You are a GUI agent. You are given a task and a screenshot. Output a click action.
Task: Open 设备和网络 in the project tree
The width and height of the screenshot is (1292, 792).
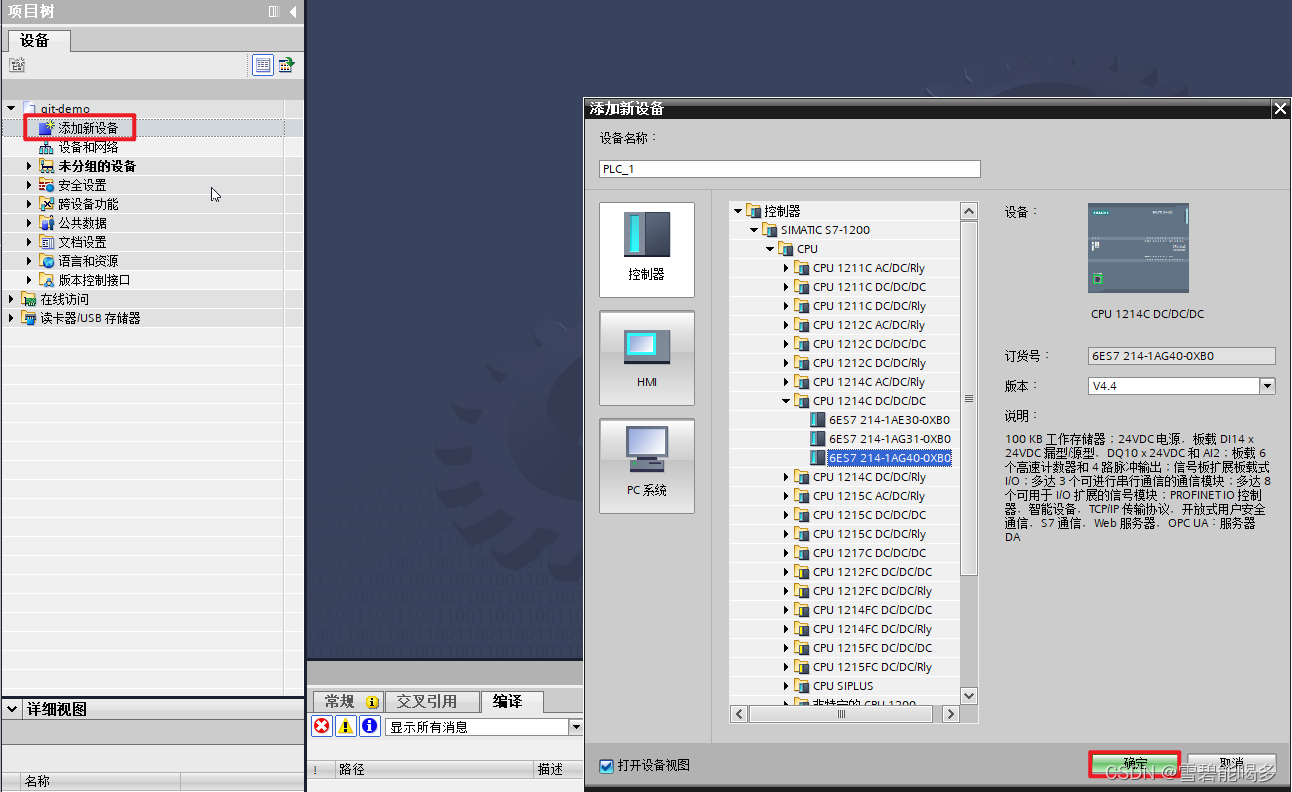click(88, 147)
